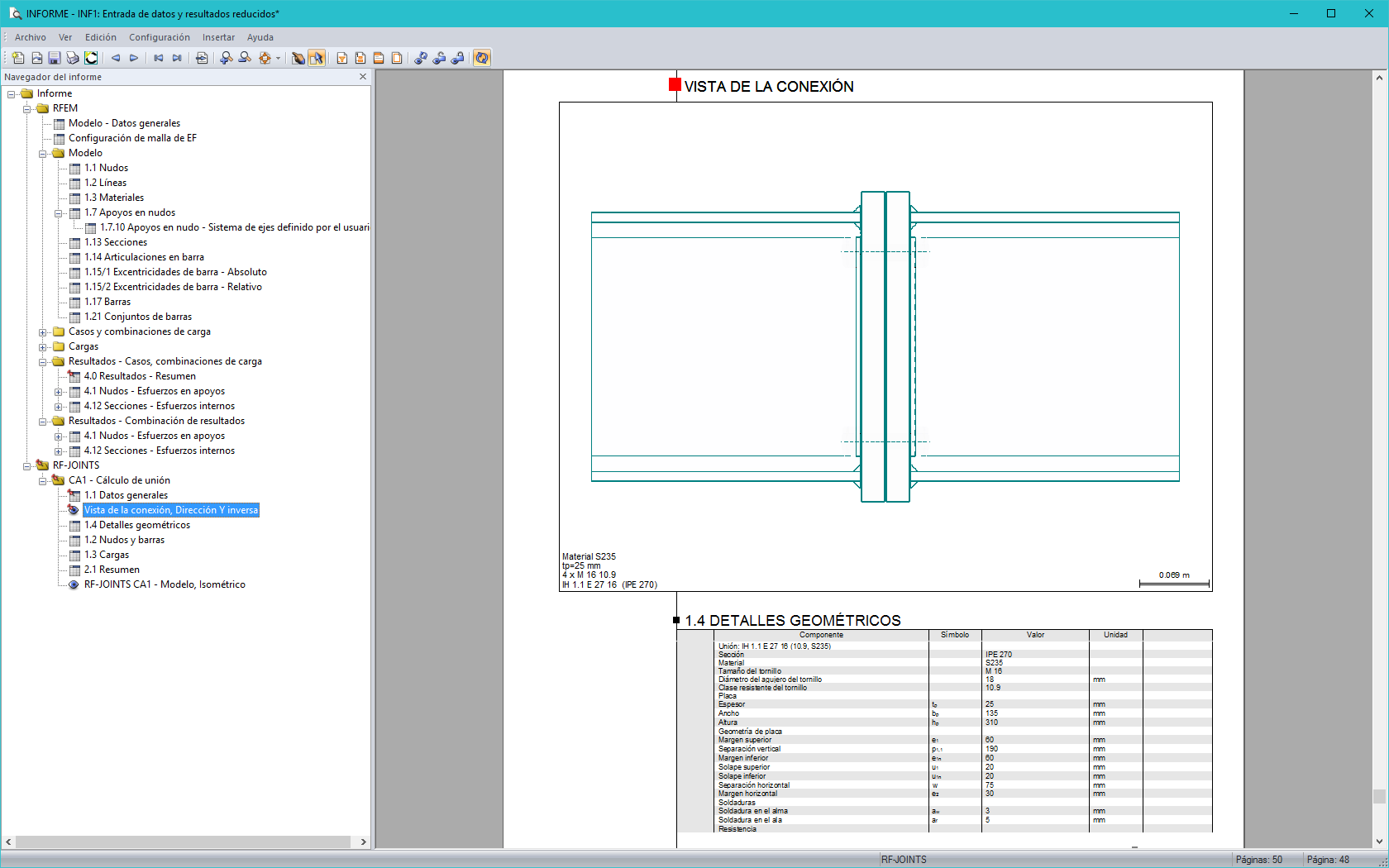
Task: Select 2.1 Resumen tree item
Action: [112, 570]
